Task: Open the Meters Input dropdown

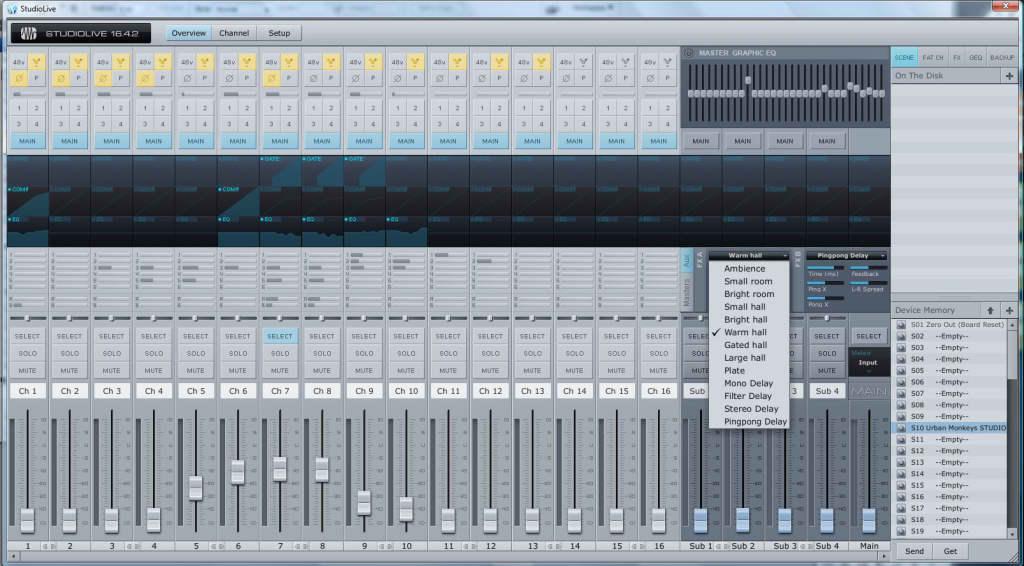Action: 869,363
